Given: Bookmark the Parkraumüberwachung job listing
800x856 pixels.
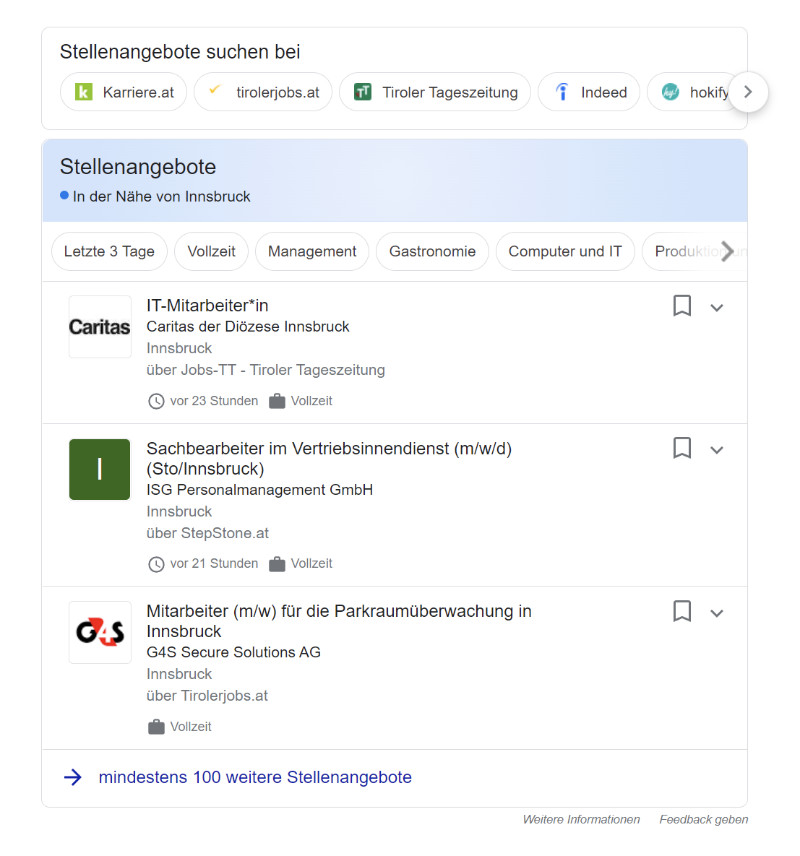Looking at the screenshot, I should point(682,611).
